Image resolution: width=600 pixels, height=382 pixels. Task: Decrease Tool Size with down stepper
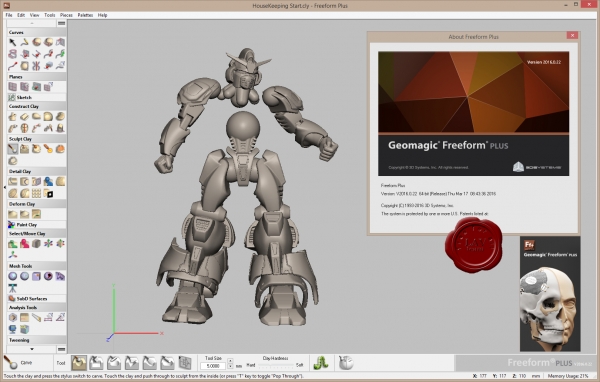pyautogui.click(x=230, y=366)
